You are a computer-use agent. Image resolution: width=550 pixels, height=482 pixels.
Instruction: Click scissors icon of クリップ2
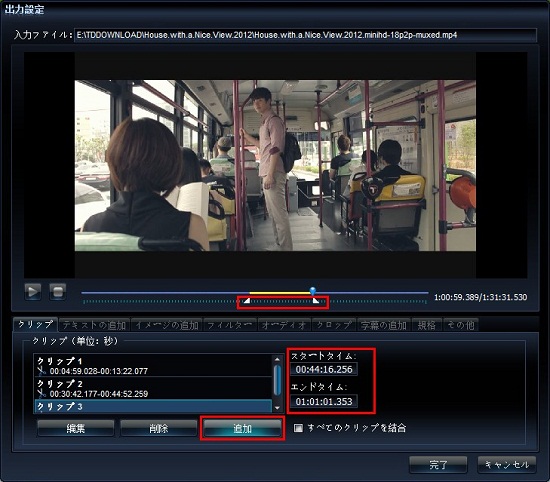click(x=42, y=394)
